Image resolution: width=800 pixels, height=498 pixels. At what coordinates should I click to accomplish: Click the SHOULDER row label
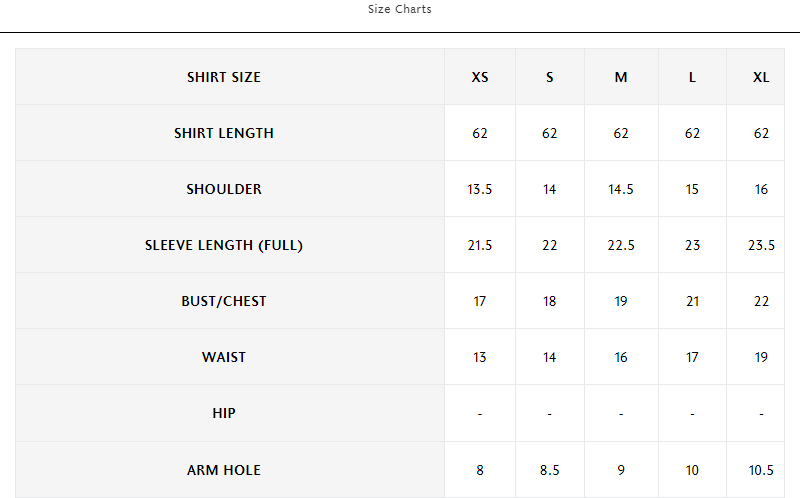224,189
